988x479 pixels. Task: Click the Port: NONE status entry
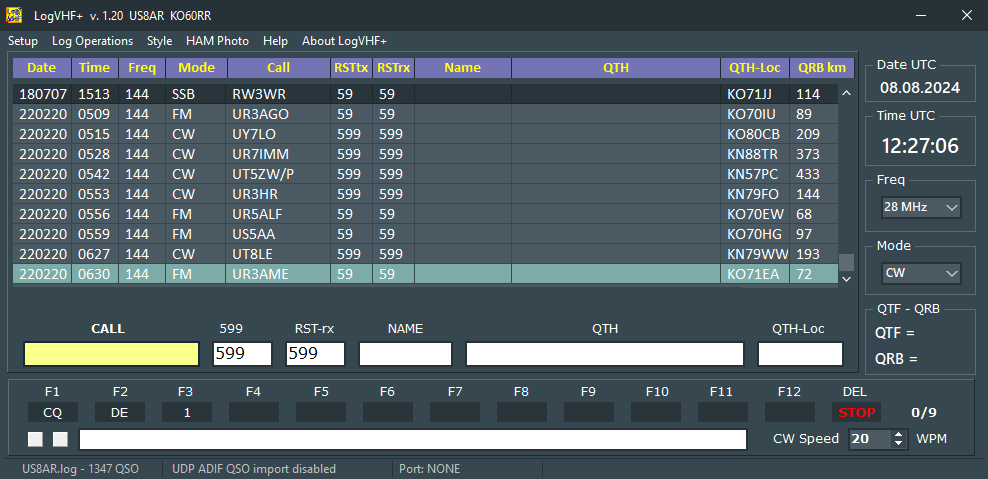tap(430, 469)
